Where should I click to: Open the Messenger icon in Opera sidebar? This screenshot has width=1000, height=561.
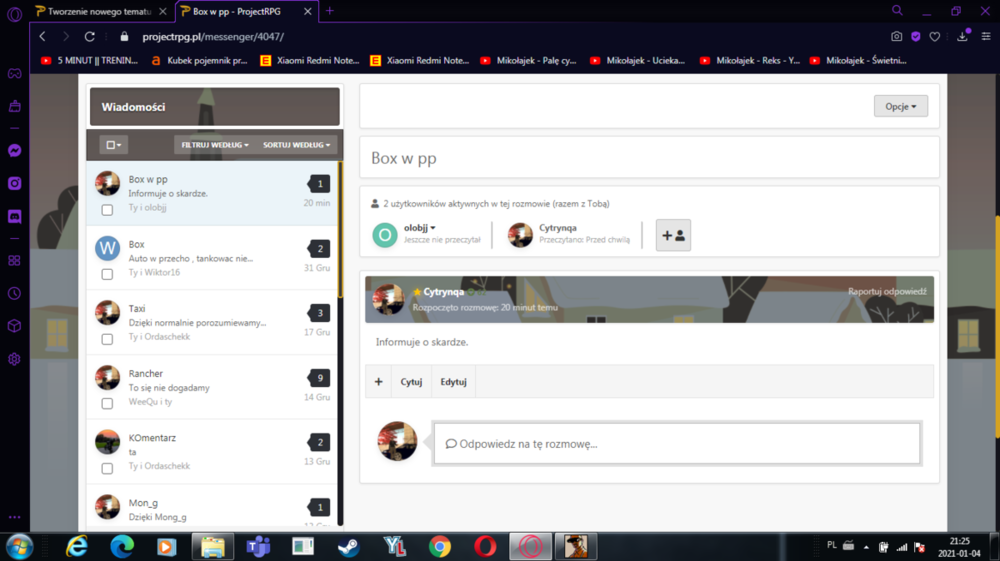[x=15, y=150]
